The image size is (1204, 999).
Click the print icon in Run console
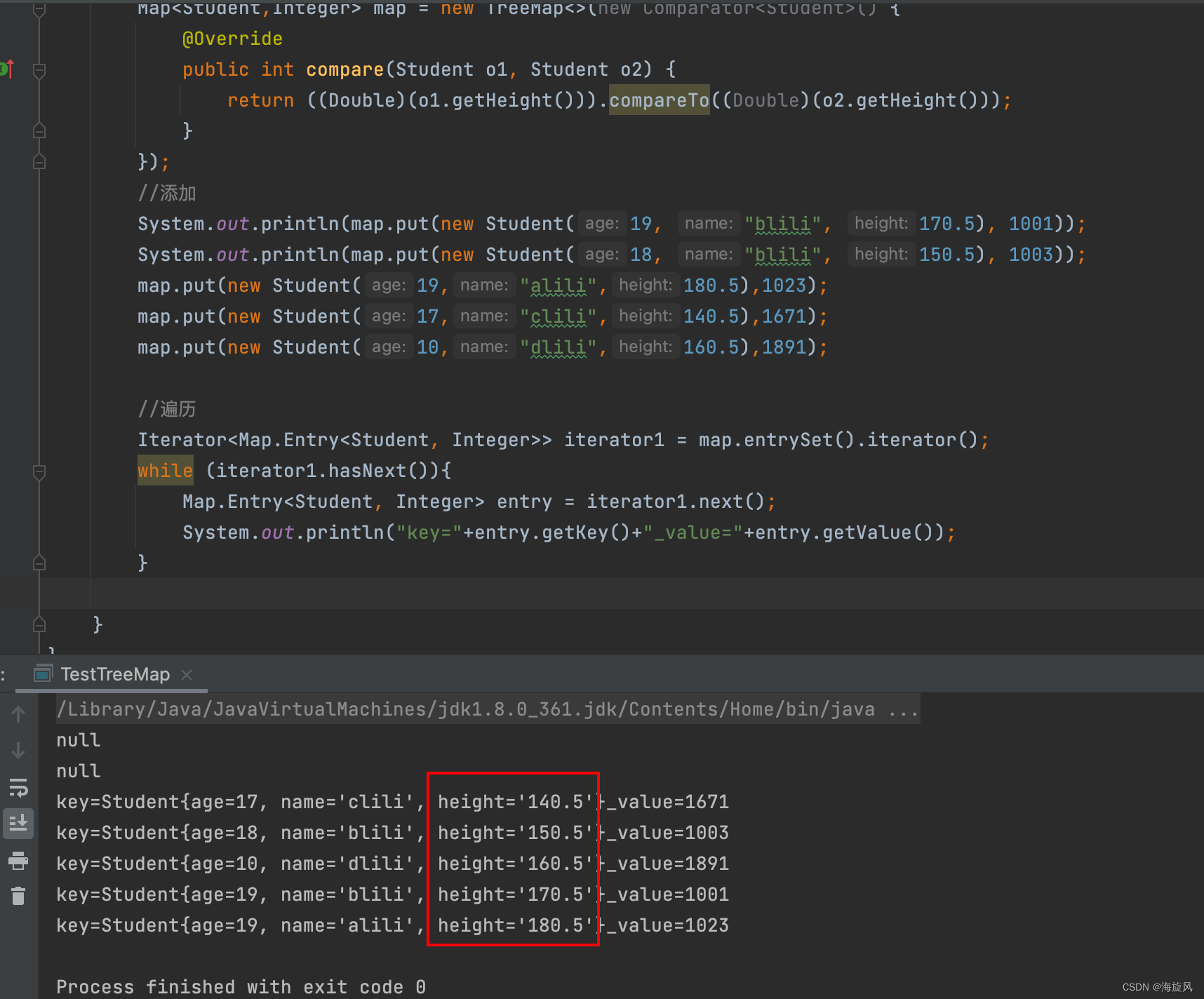pyautogui.click(x=18, y=860)
